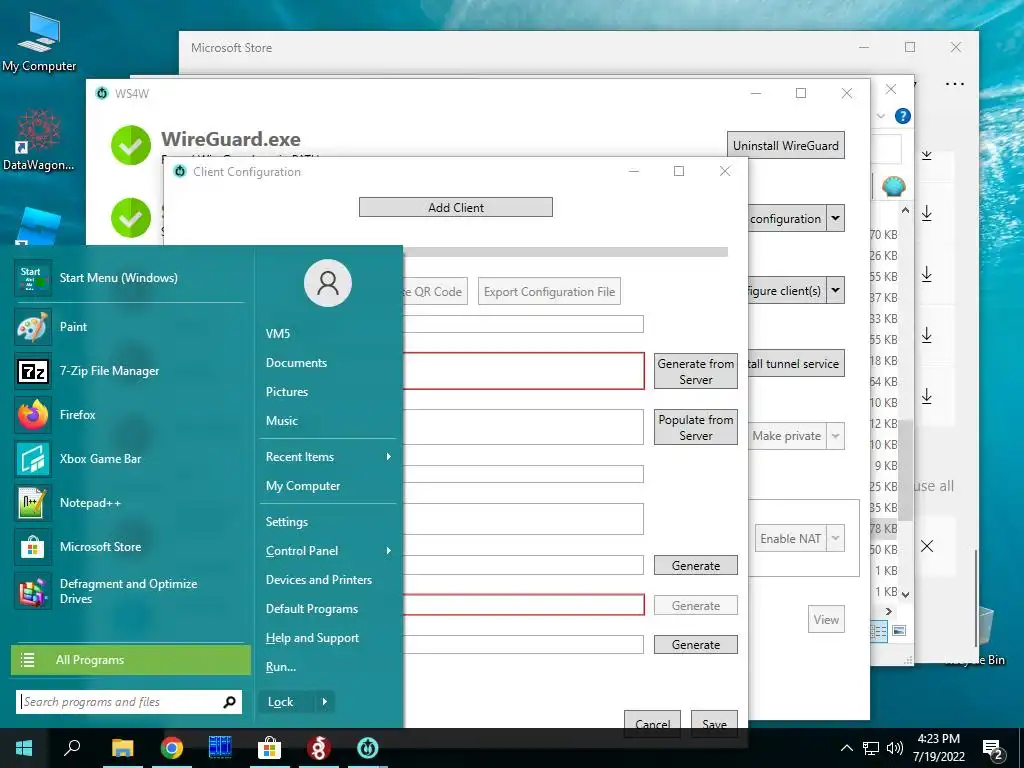Image resolution: width=1024 pixels, height=768 pixels.
Task: Click the user account avatar
Action: tap(328, 283)
